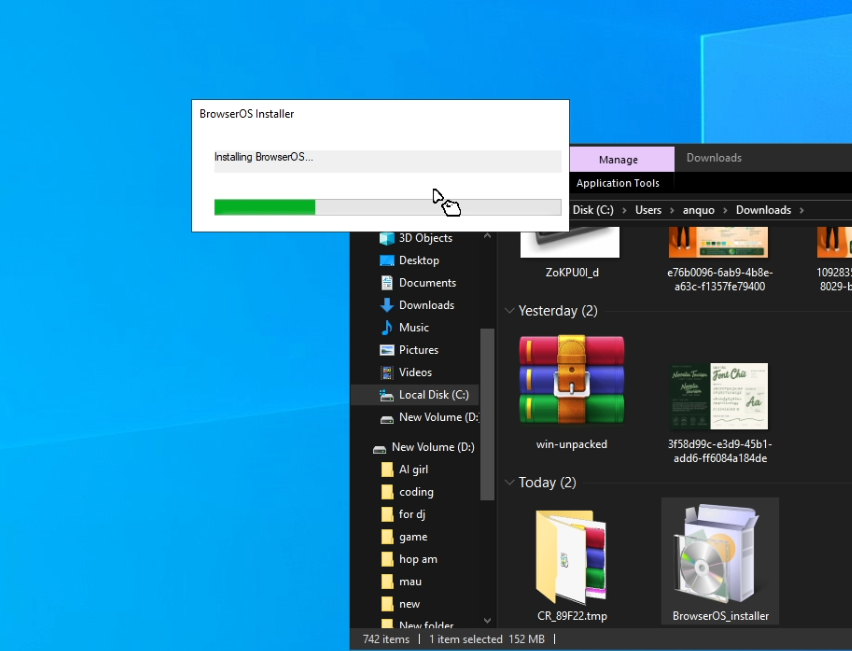Screen dimensions: 852x651
Task: Select the 3f58d99c font preview thumbnail
Action: (719, 396)
